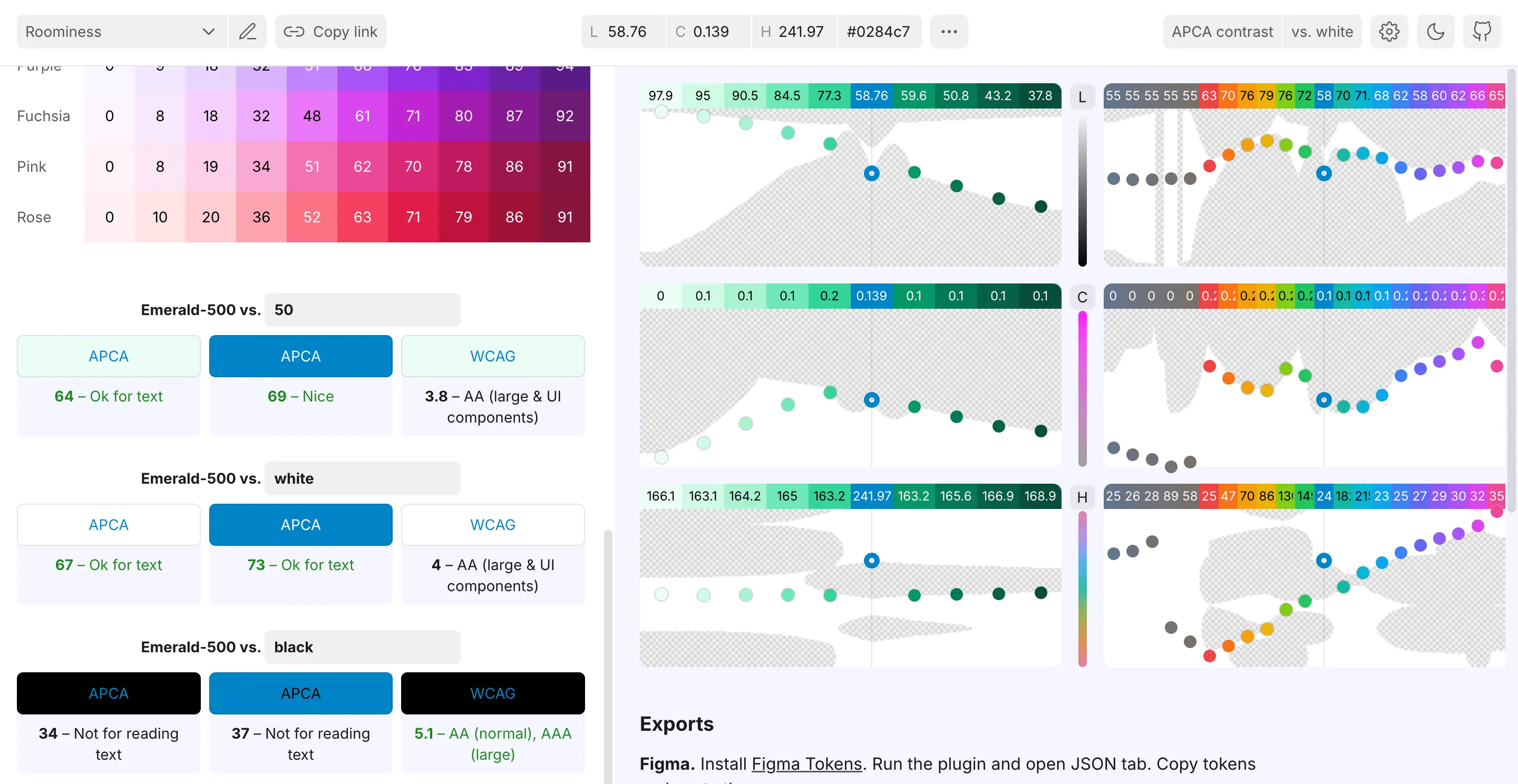Select Rose 63 color swatch

363,218
